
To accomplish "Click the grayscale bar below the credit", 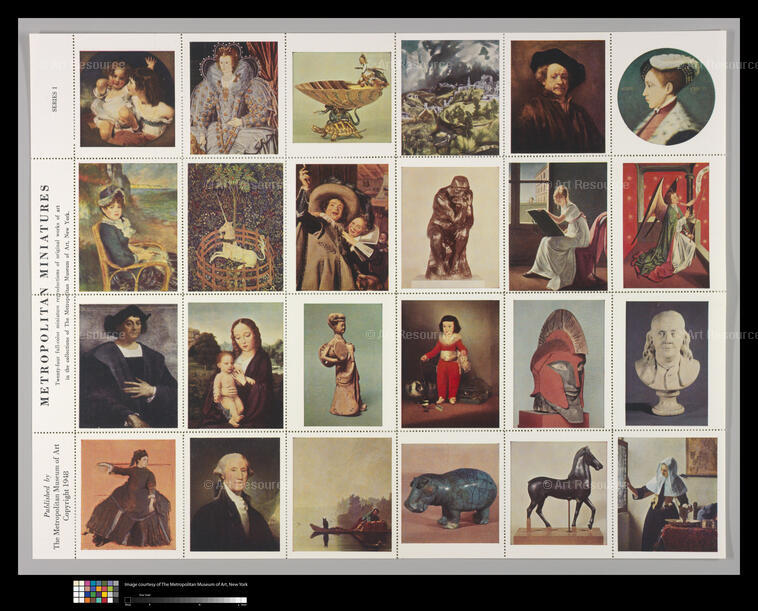I will tap(186, 600).
